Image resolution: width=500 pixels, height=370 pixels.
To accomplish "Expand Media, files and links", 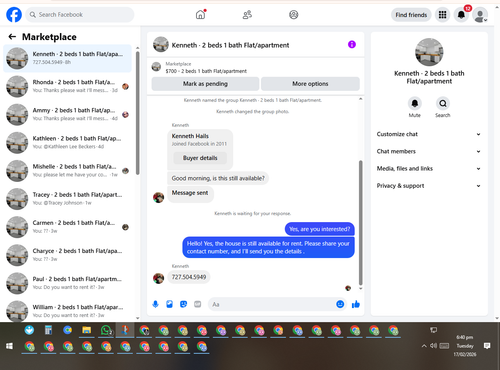I will pos(429,168).
